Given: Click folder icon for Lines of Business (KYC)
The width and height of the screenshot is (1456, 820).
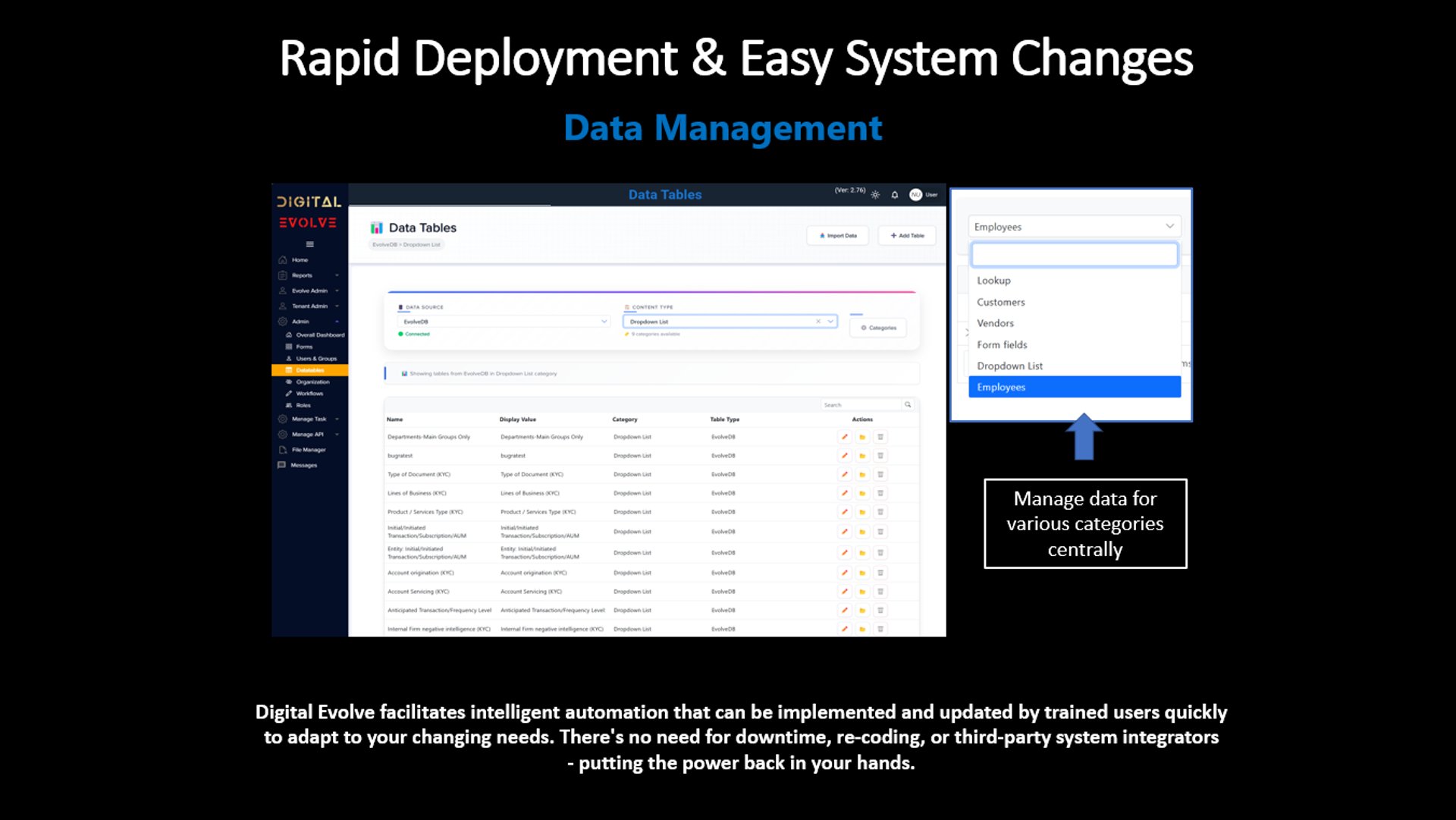Looking at the screenshot, I should [862, 493].
